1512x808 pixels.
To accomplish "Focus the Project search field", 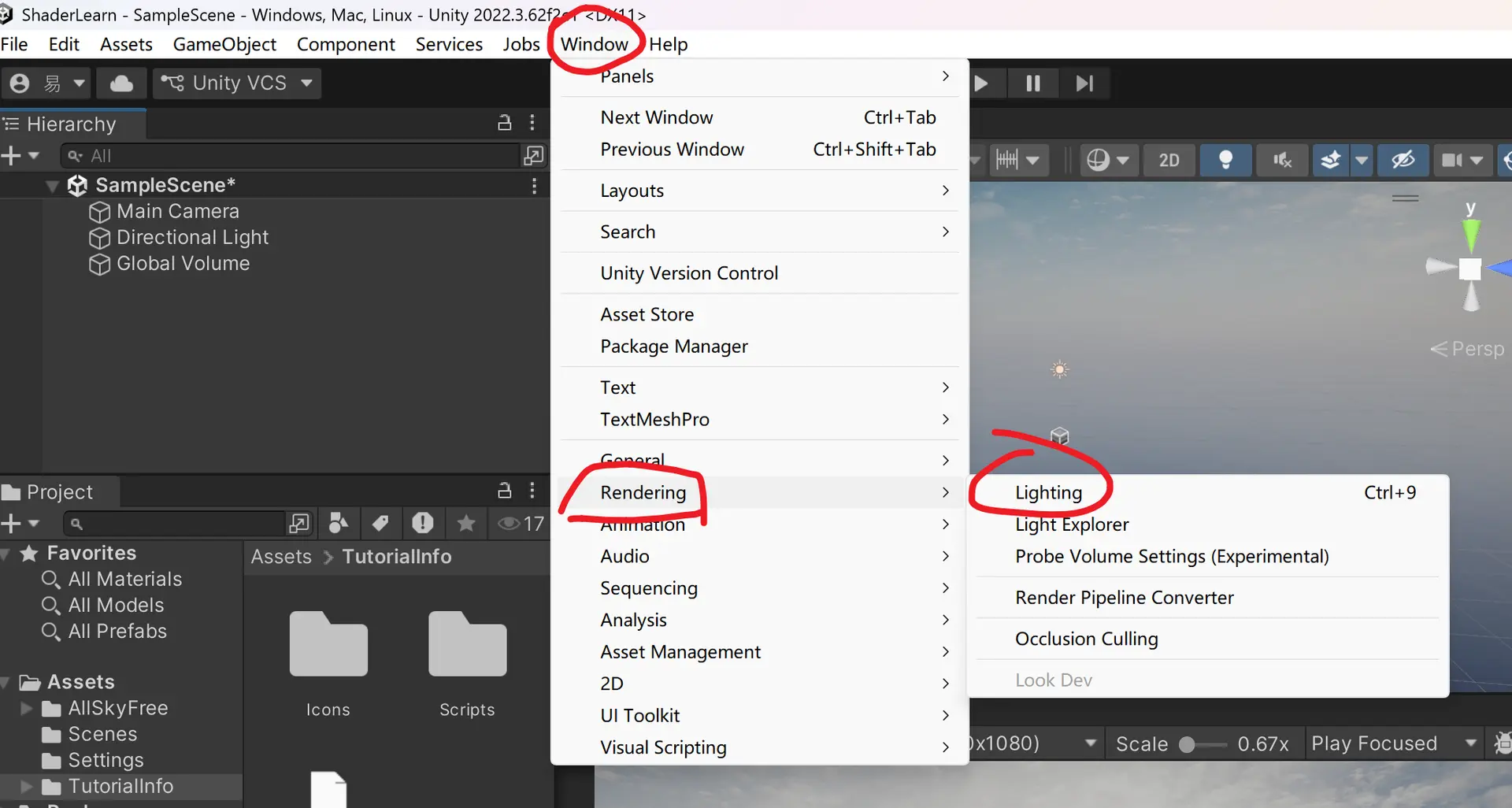I will click(173, 524).
